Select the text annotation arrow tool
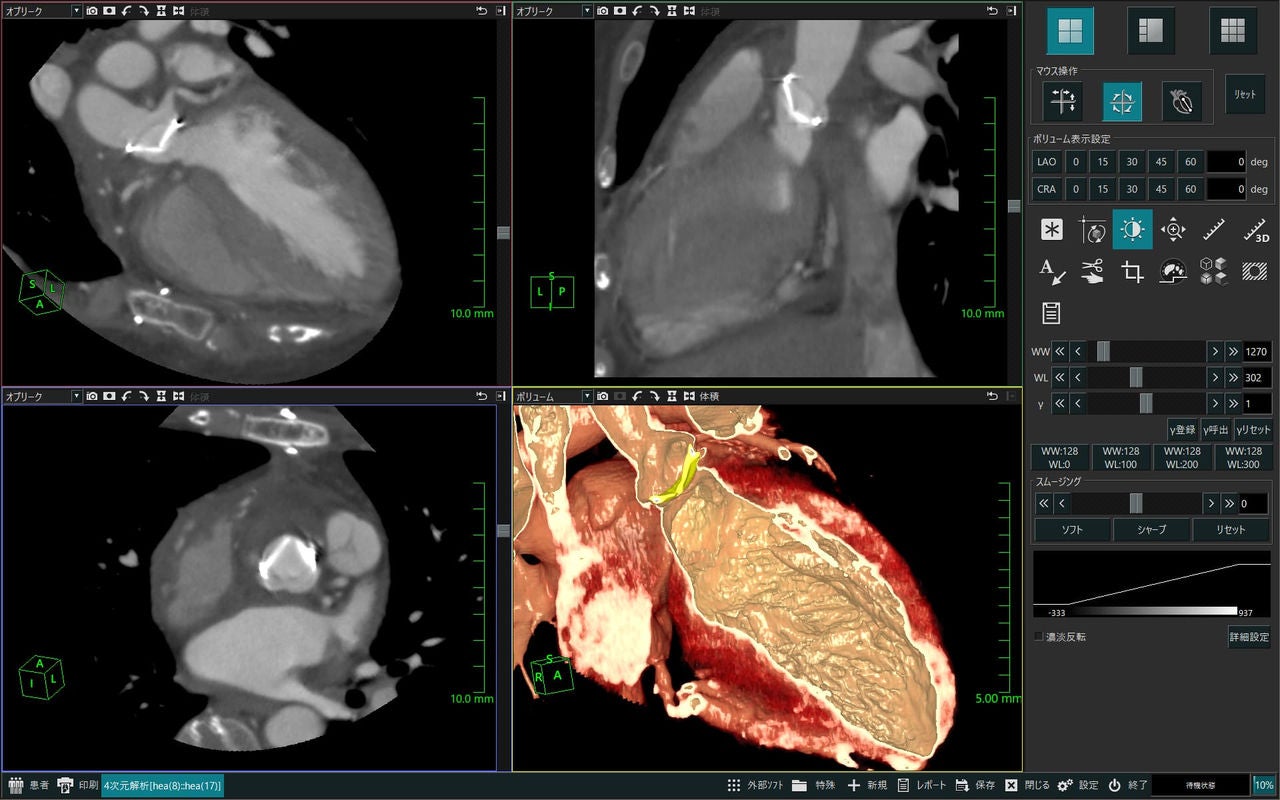Image resolution: width=1280 pixels, height=800 pixels. tap(1052, 271)
